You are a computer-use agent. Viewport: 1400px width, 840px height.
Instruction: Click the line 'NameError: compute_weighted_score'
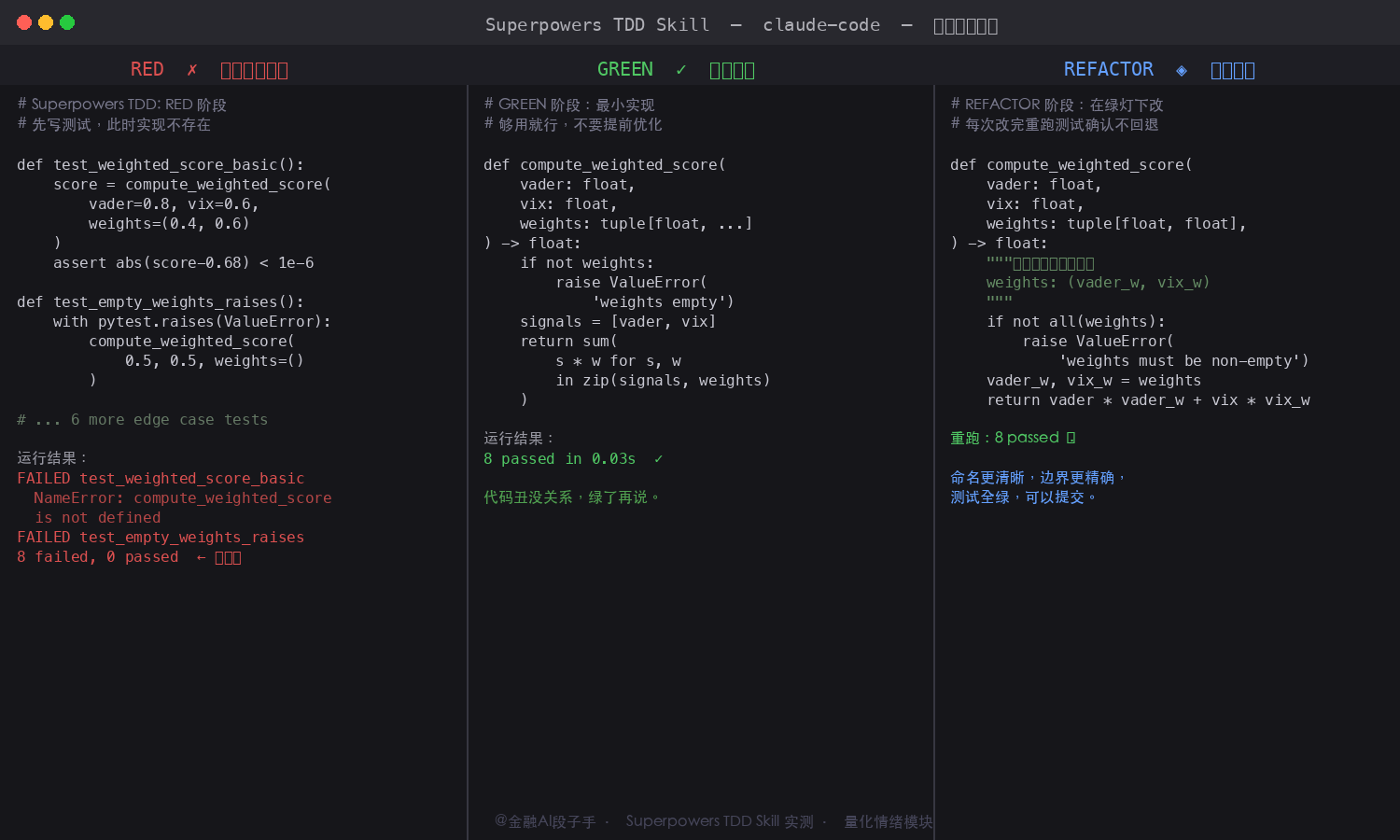[183, 498]
